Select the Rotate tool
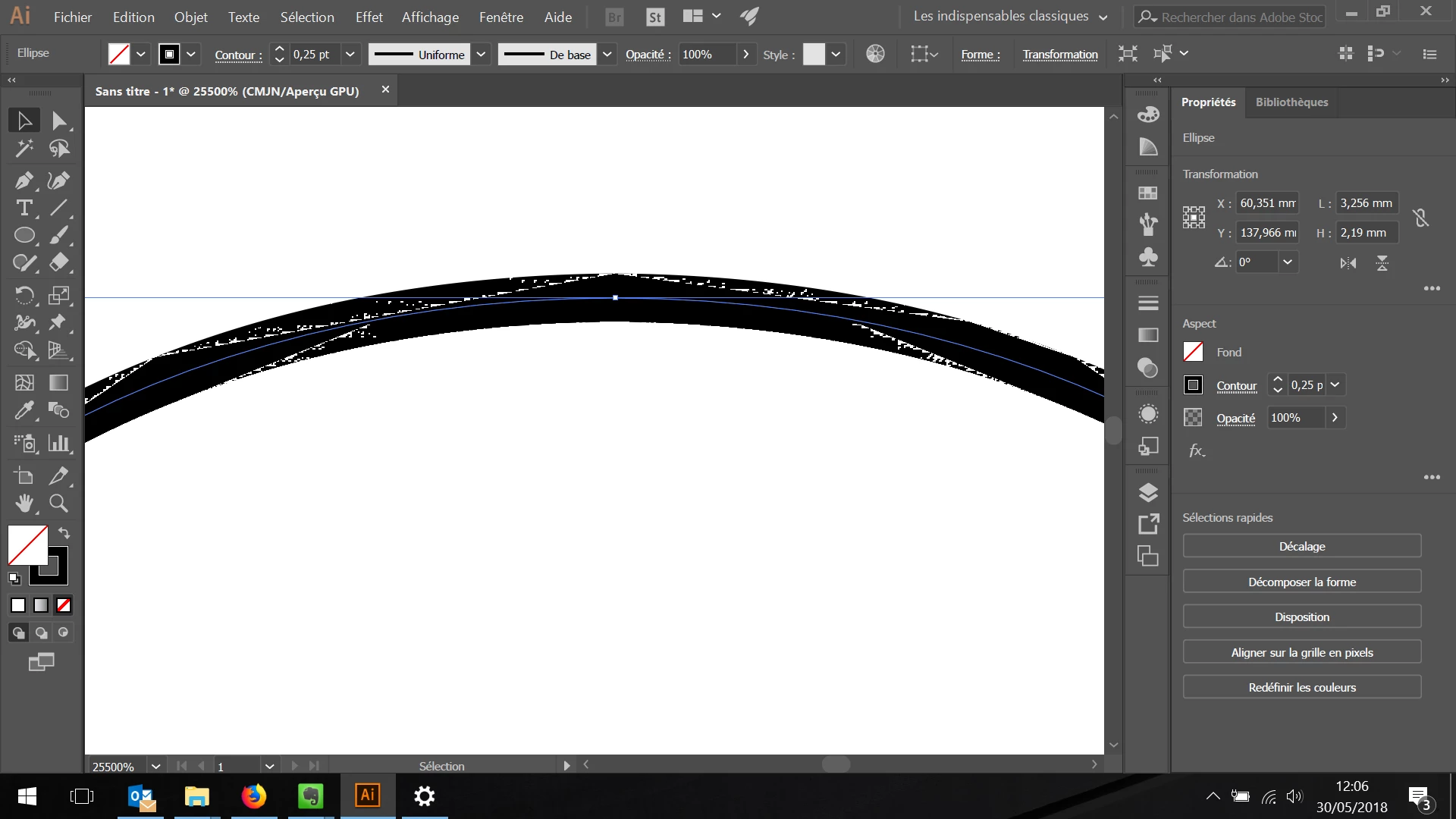1456x819 pixels. (24, 295)
